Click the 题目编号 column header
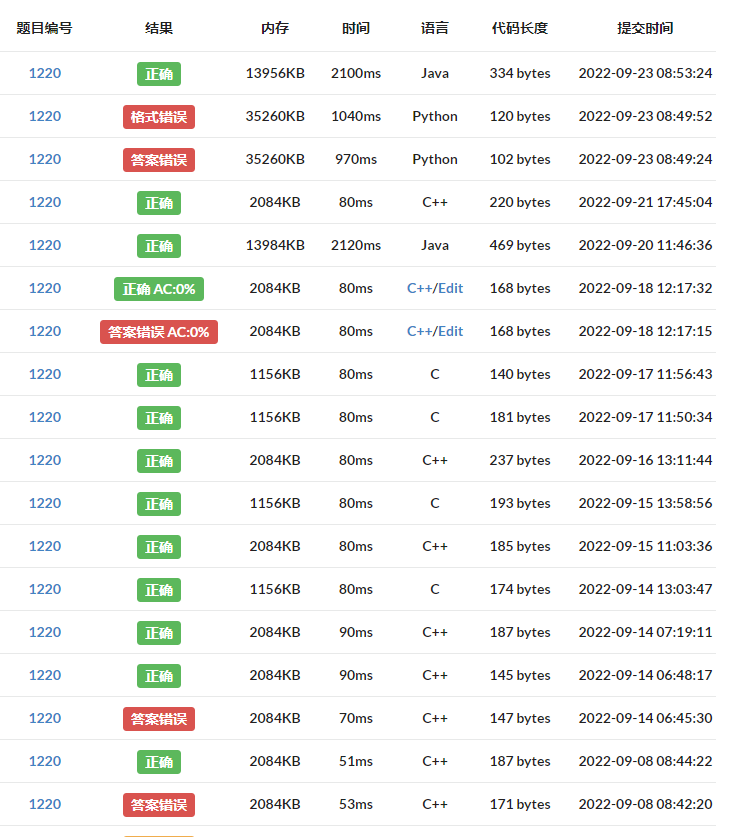The width and height of the screenshot is (729, 837). pyautogui.click(x=44, y=28)
